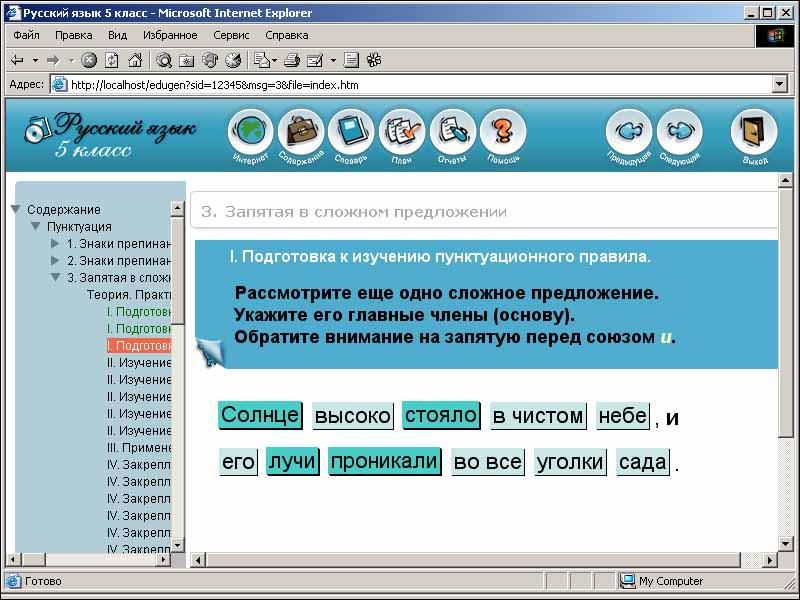Open the Сервис menu
Image resolution: width=800 pixels, height=600 pixels.
[231, 35]
